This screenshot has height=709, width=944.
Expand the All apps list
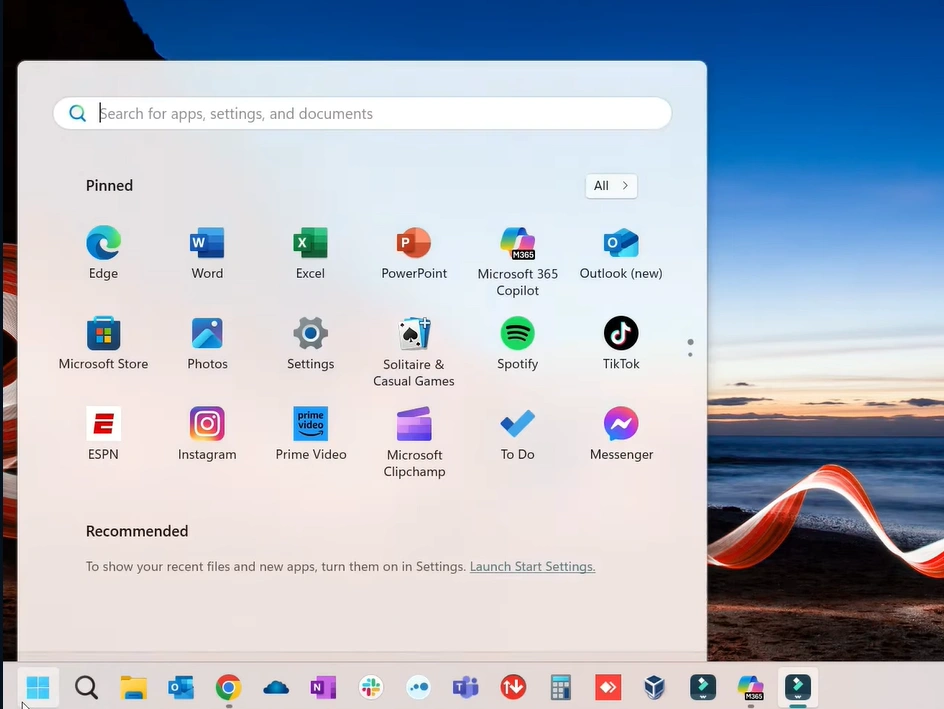coord(611,186)
